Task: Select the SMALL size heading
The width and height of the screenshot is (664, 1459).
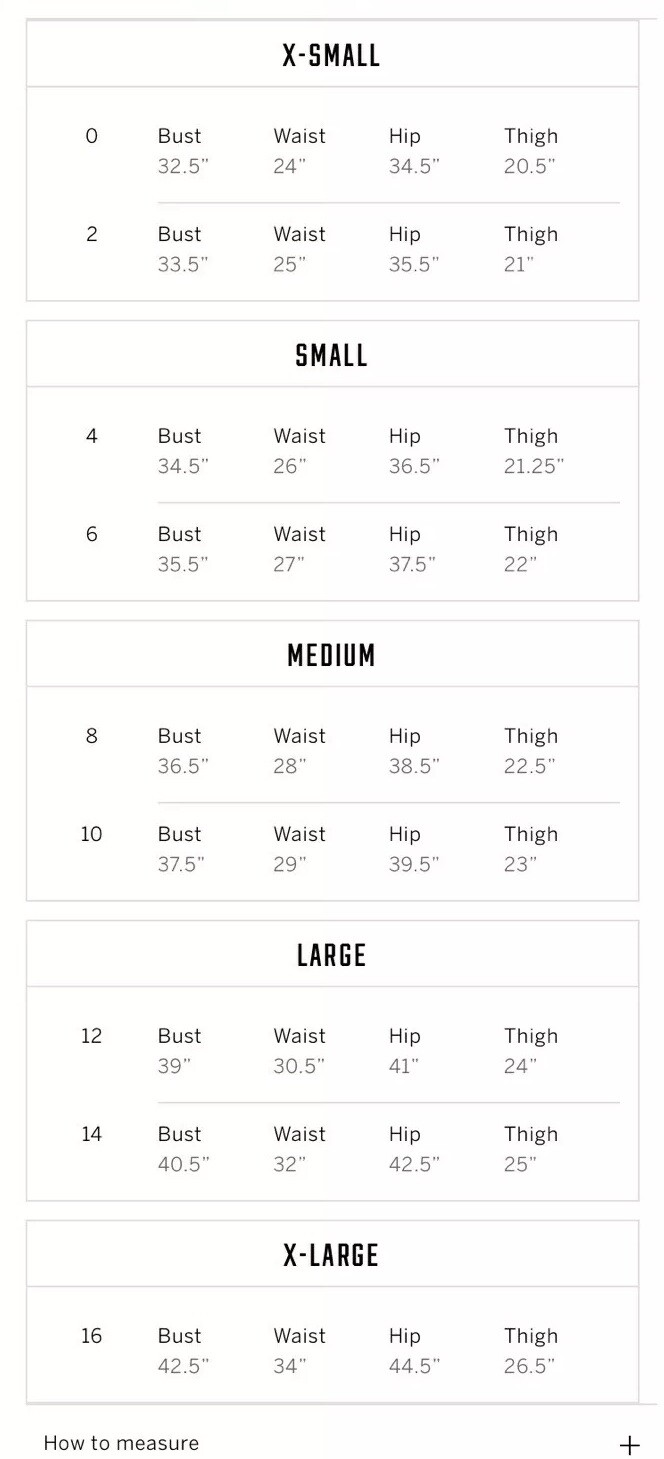Action: point(331,355)
